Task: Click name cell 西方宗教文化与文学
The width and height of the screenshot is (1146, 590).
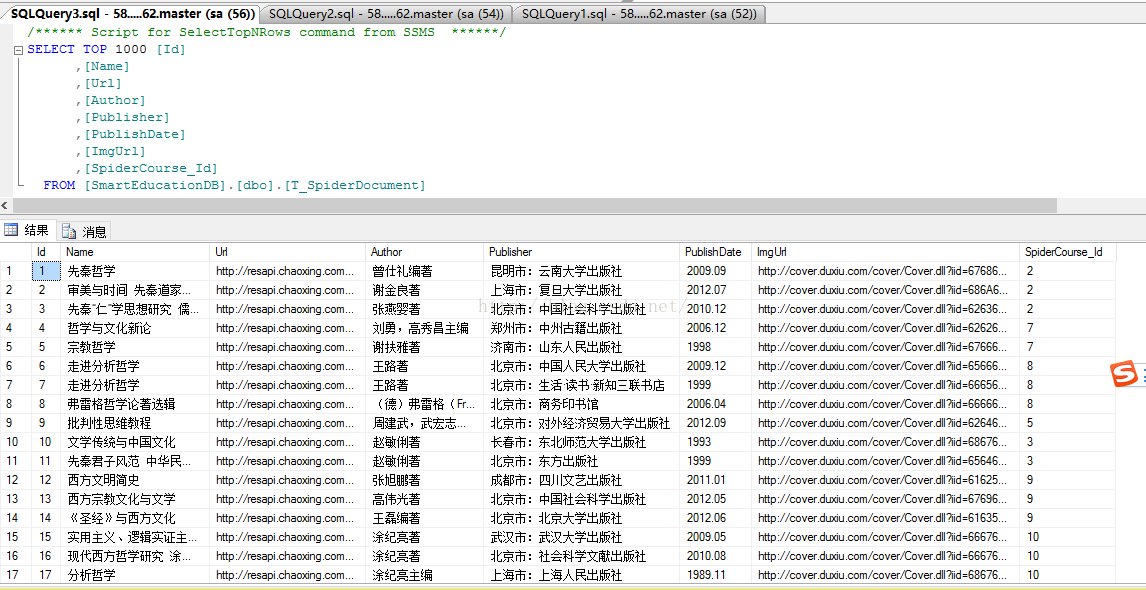Action: (135, 499)
